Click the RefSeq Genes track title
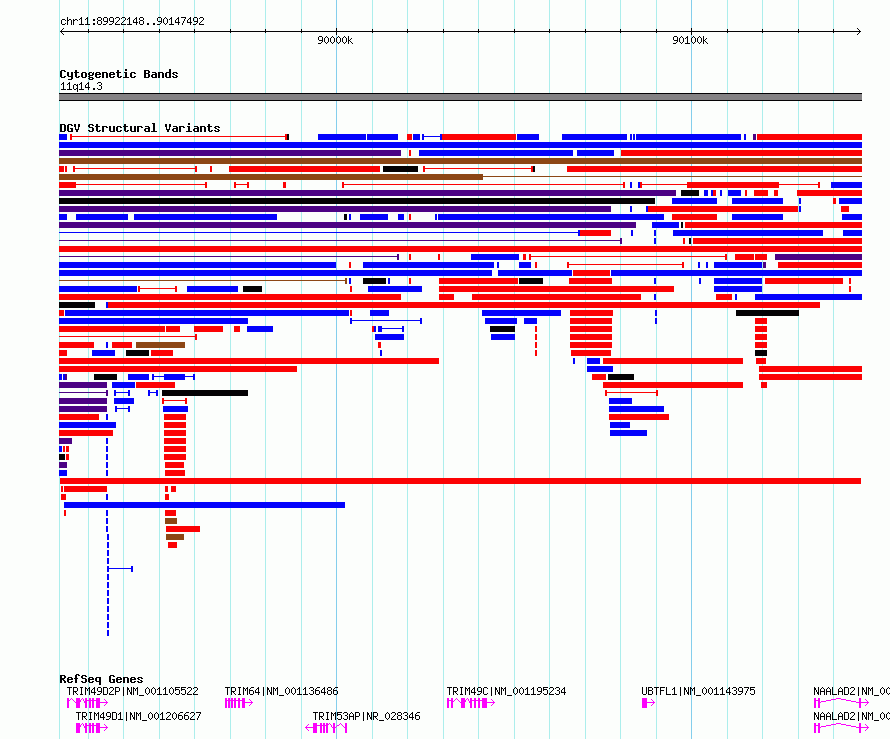The image size is (890, 739). [101, 679]
